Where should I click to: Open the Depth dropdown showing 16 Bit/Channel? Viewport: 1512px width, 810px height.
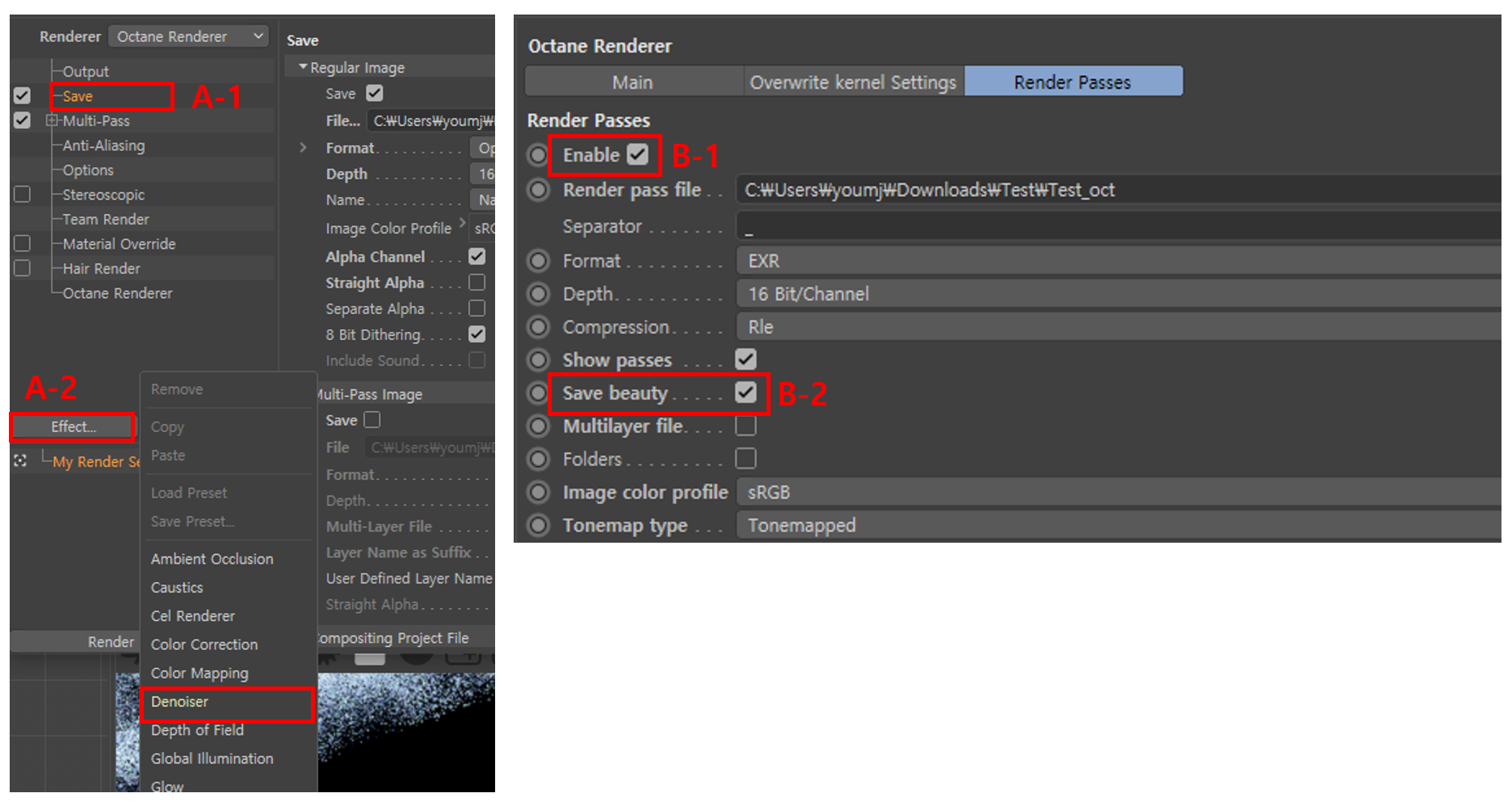[1119, 294]
